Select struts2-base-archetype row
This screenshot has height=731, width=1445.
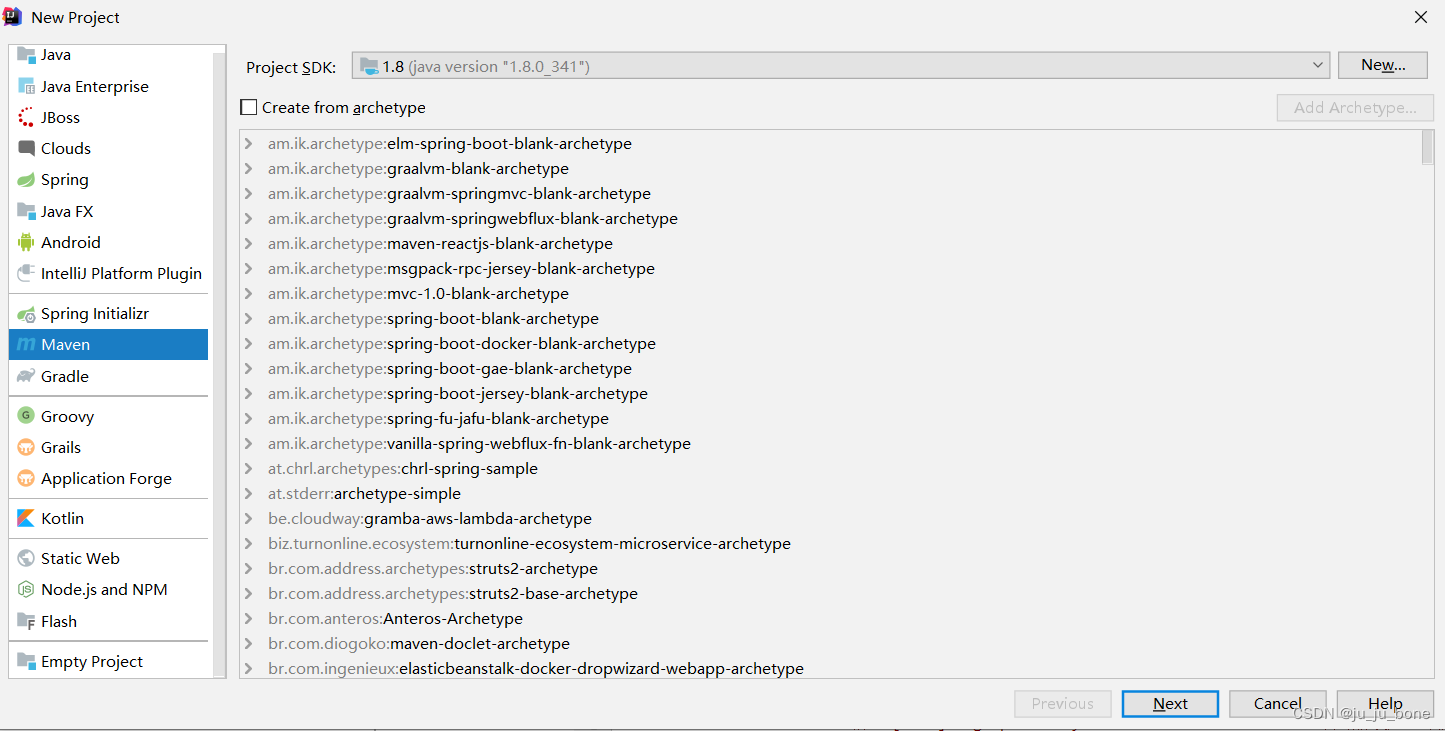coord(829,593)
